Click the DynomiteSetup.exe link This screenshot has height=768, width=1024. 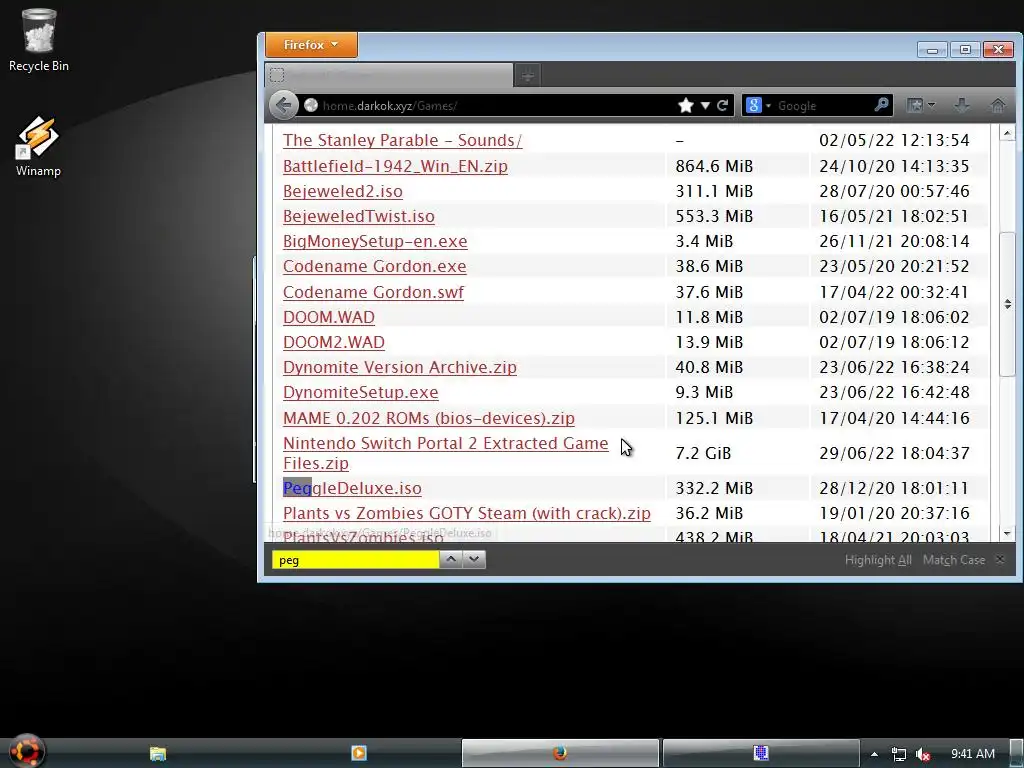click(x=360, y=392)
